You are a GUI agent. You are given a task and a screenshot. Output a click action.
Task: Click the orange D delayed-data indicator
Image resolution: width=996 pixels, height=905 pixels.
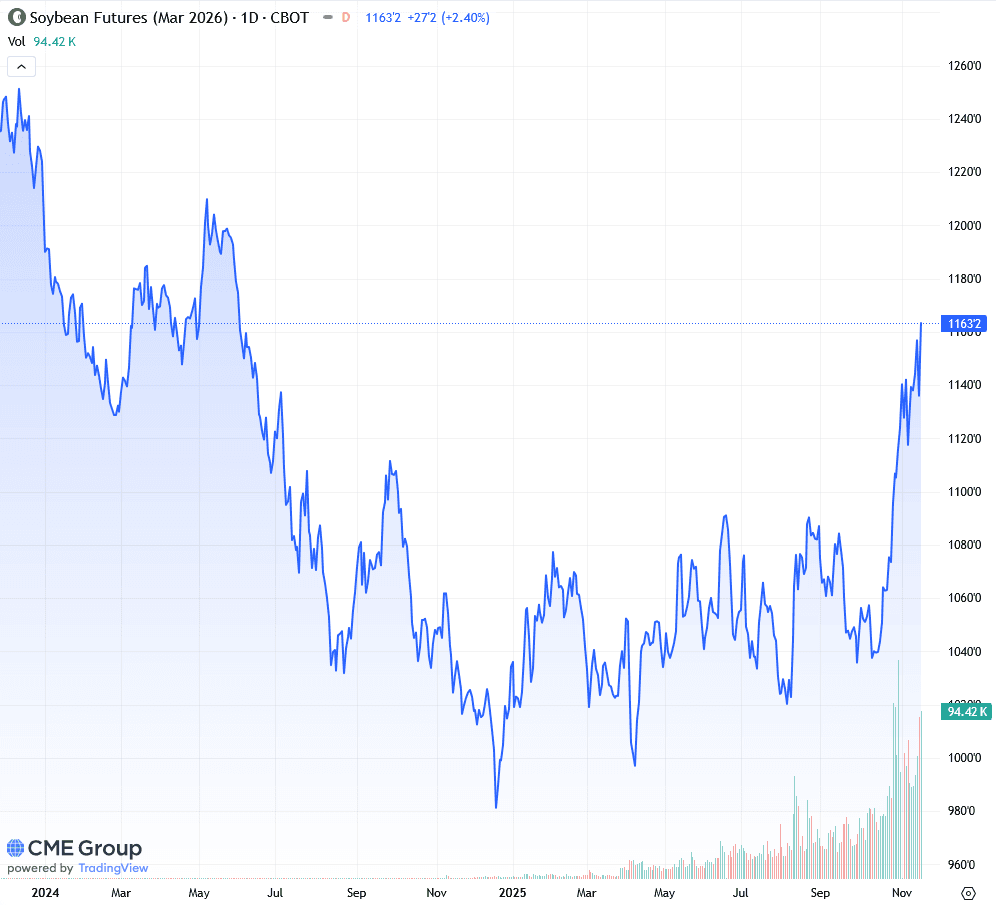click(346, 18)
